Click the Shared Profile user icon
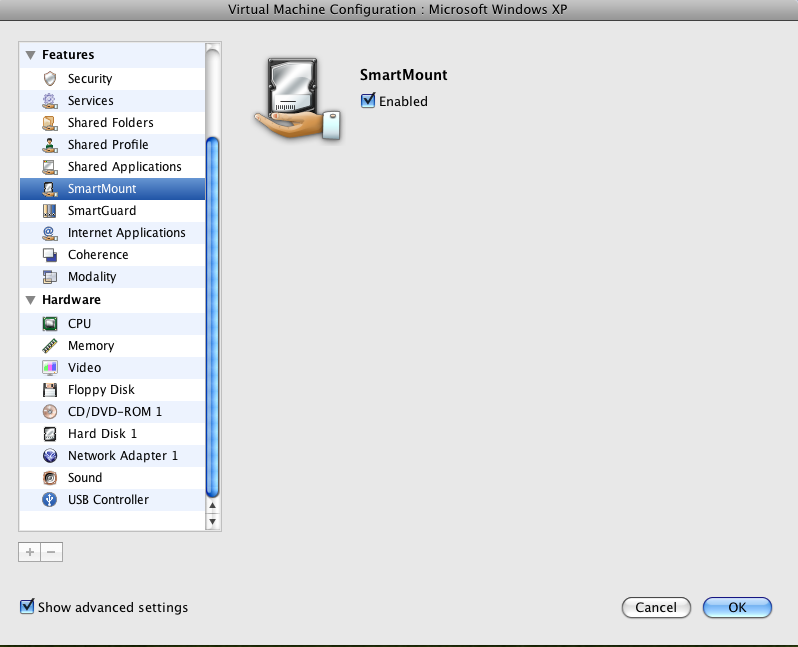This screenshot has width=798, height=647. click(x=50, y=145)
